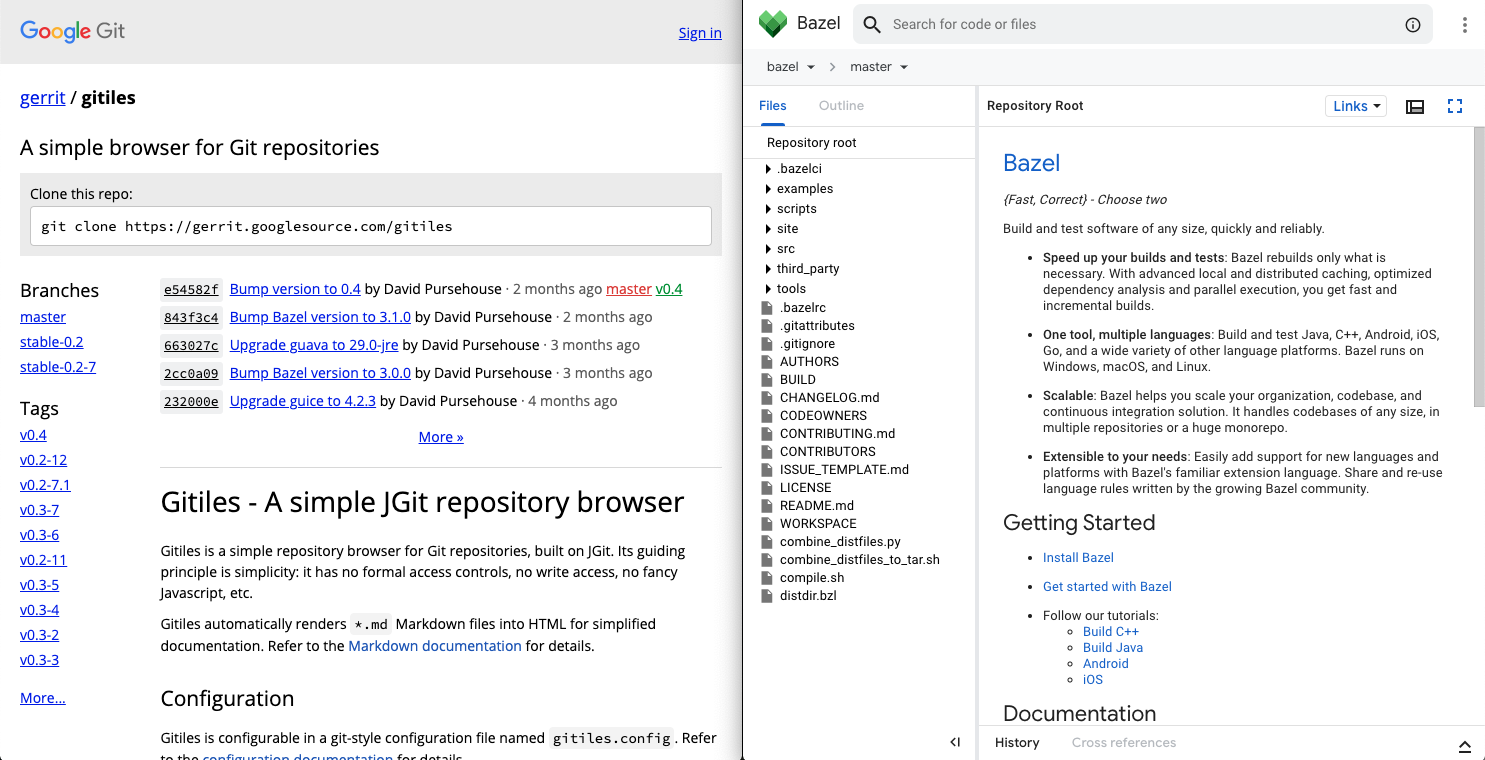Open CONTRIBUTING.md in the file tree

[838, 434]
